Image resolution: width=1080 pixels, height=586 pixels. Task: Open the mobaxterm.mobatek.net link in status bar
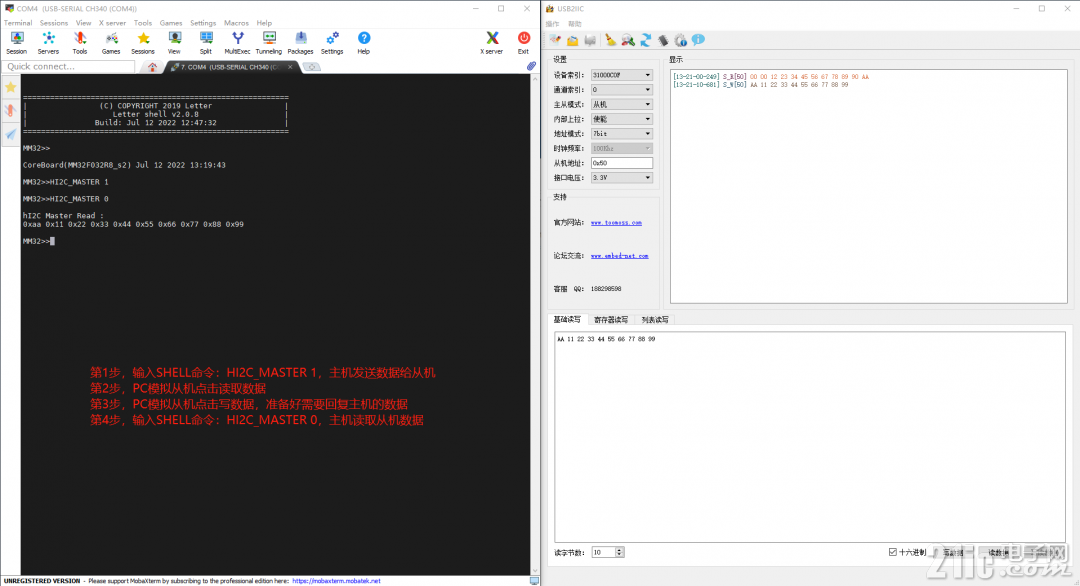(x=336, y=581)
